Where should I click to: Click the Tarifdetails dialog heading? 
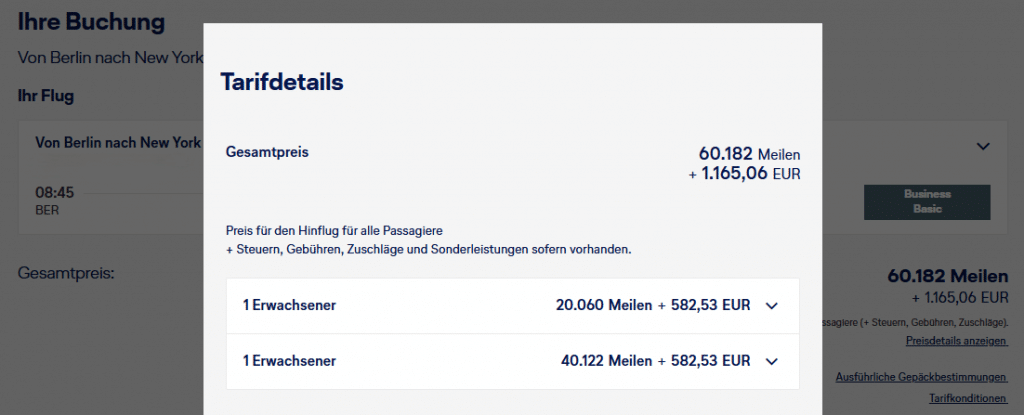tap(282, 82)
